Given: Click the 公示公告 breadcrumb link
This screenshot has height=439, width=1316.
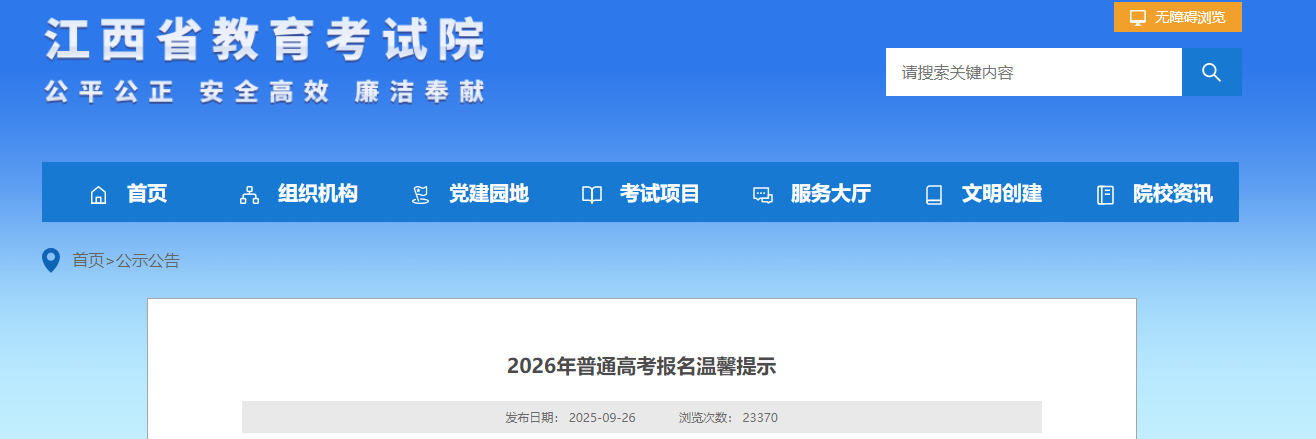Looking at the screenshot, I should (148, 261).
